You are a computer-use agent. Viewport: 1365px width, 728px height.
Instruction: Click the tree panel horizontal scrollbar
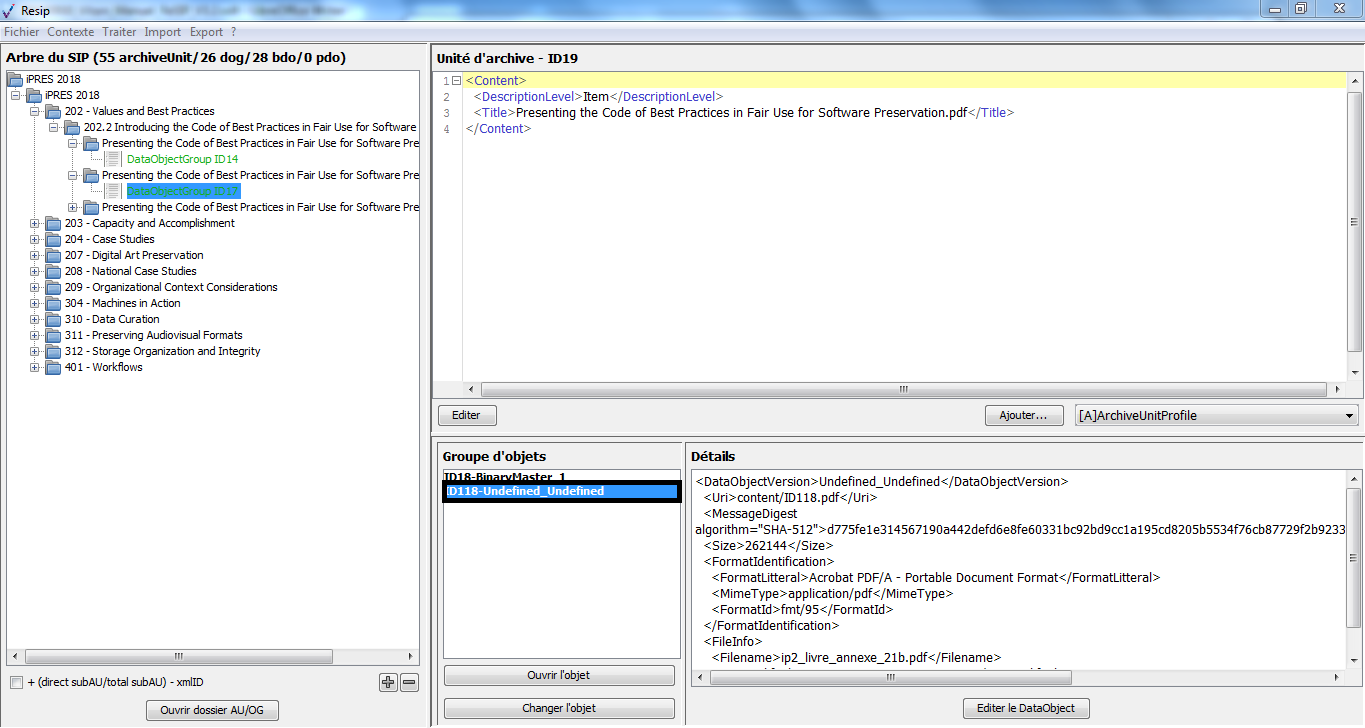point(178,657)
